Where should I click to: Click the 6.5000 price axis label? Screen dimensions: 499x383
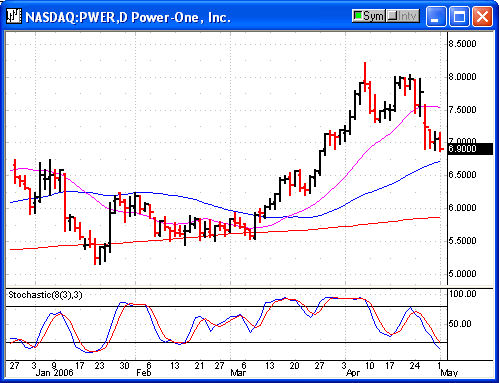(462, 175)
